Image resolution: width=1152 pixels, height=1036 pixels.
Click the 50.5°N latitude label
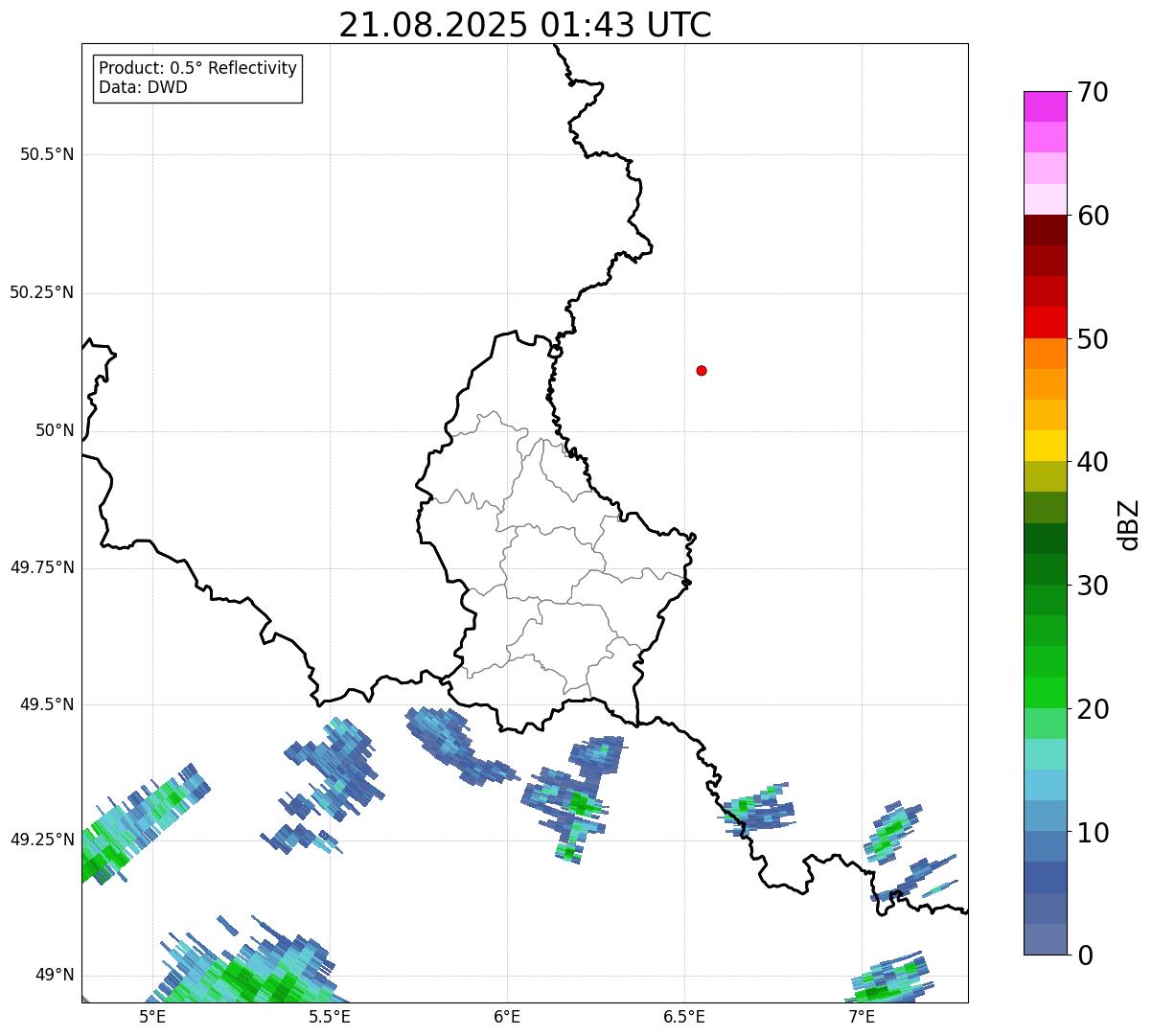point(47,154)
